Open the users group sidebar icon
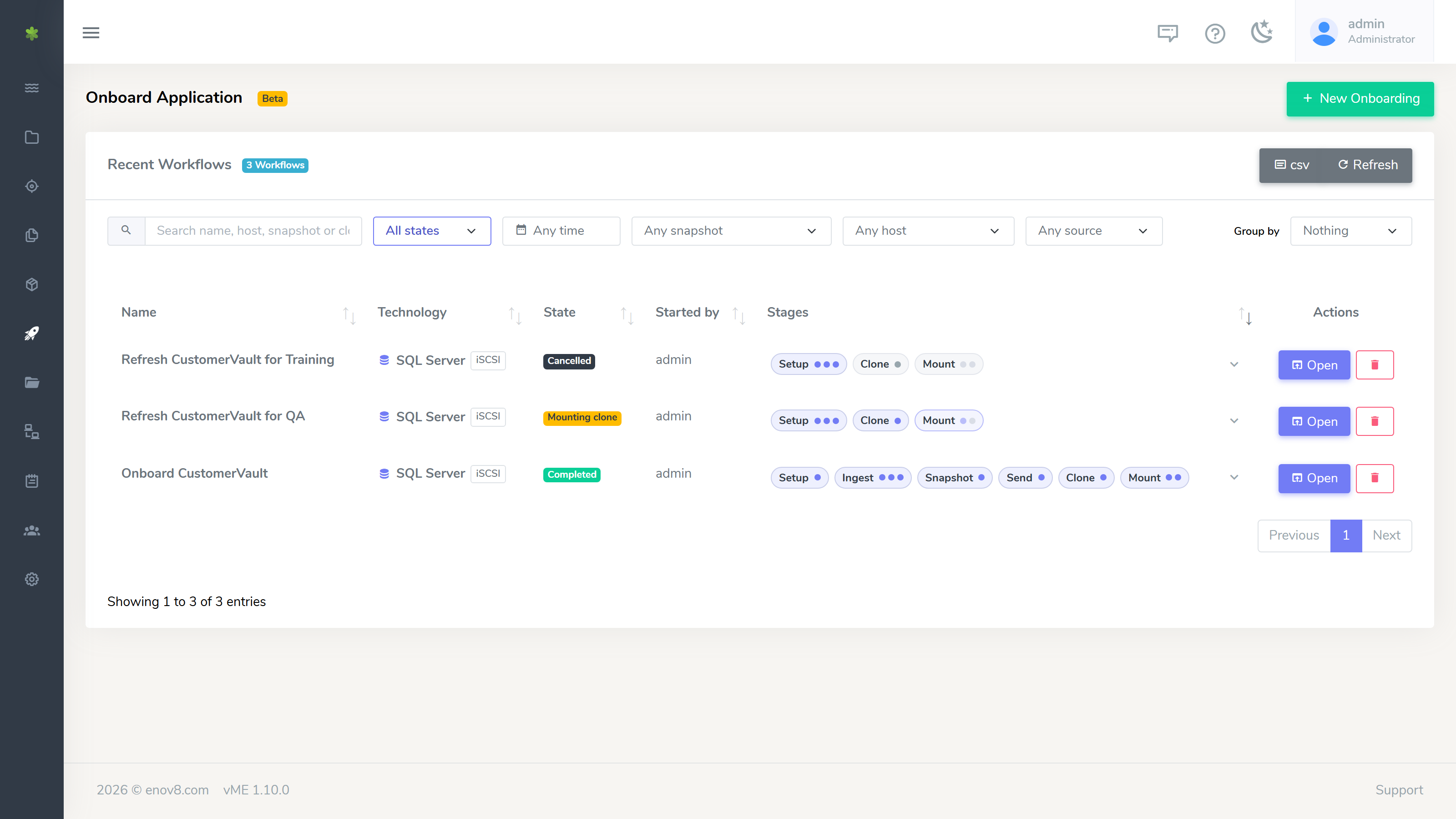 (x=32, y=530)
